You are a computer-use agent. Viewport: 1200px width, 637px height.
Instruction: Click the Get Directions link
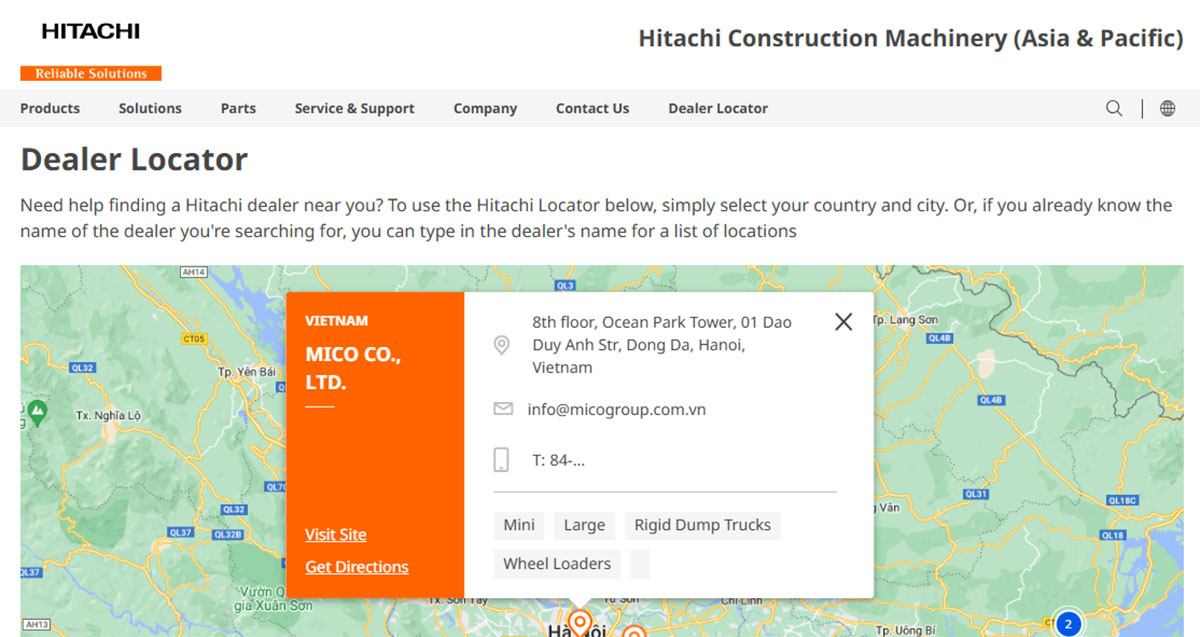[x=357, y=567]
